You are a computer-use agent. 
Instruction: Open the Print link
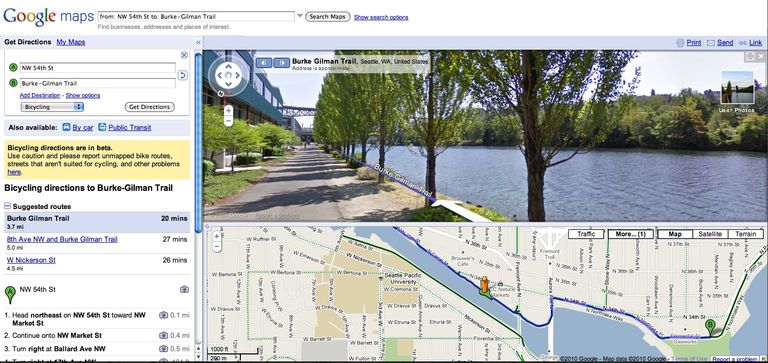[694, 43]
